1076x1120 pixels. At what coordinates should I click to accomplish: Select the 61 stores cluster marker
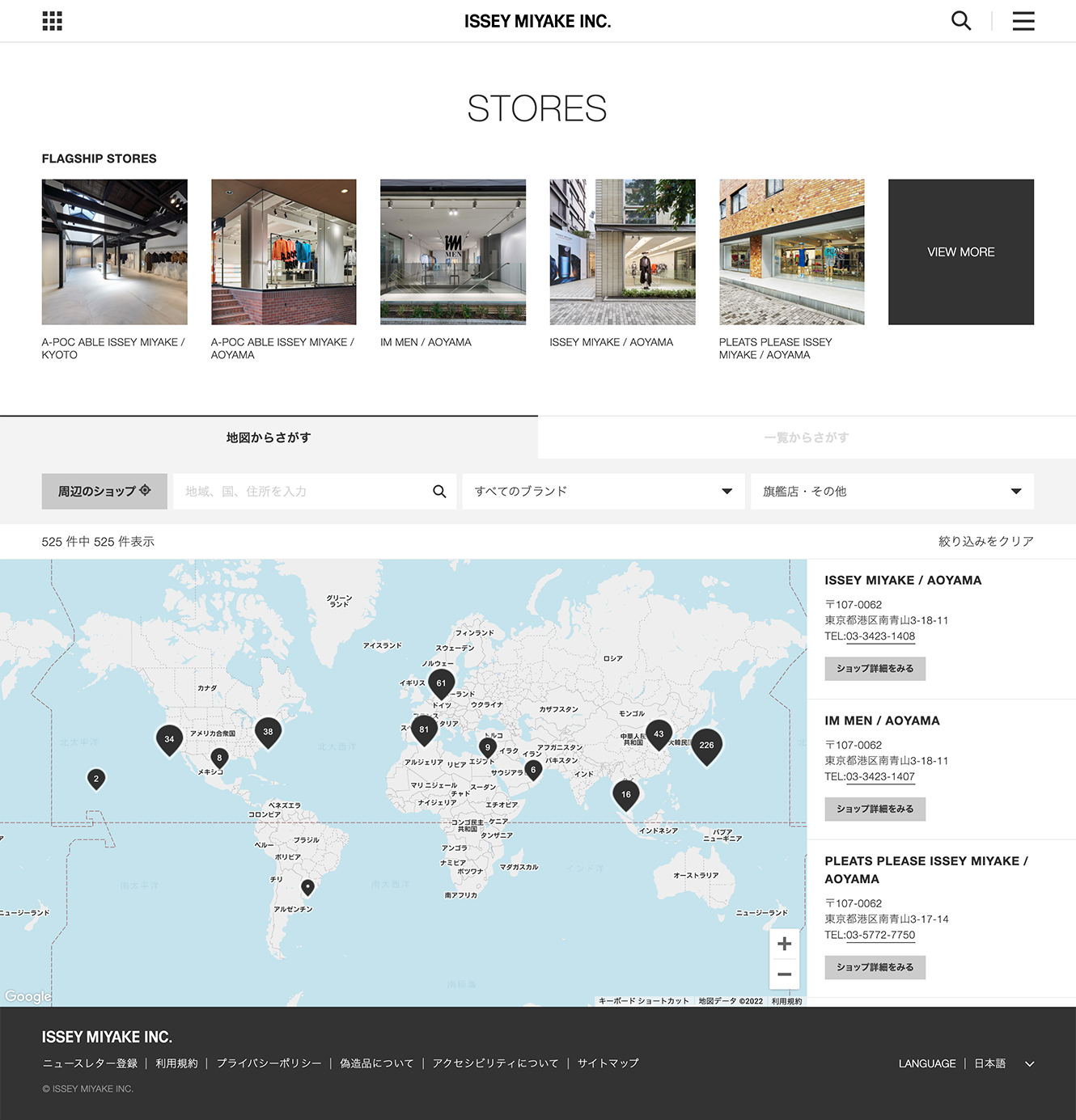441,683
